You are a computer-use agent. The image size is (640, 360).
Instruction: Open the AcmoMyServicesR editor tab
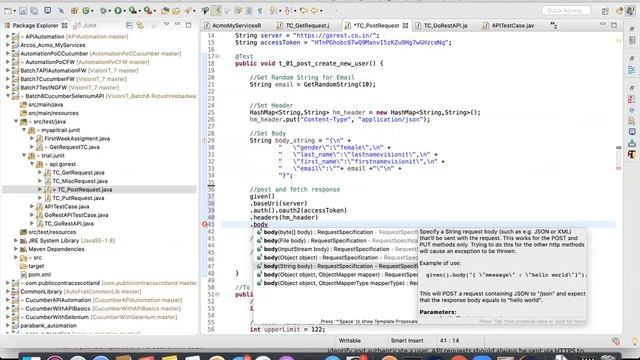[x=232, y=25]
